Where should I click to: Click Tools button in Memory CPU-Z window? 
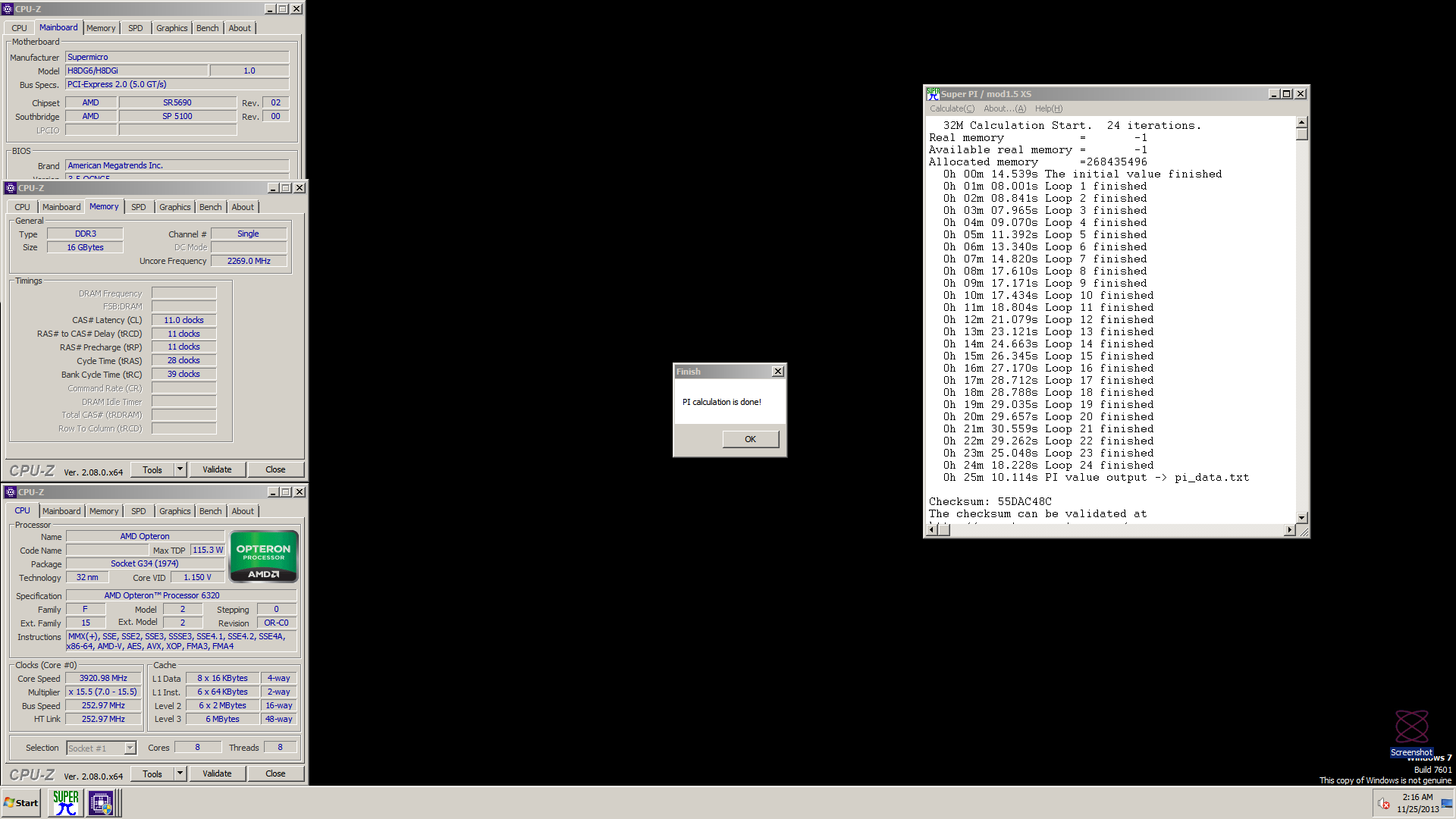[x=152, y=469]
